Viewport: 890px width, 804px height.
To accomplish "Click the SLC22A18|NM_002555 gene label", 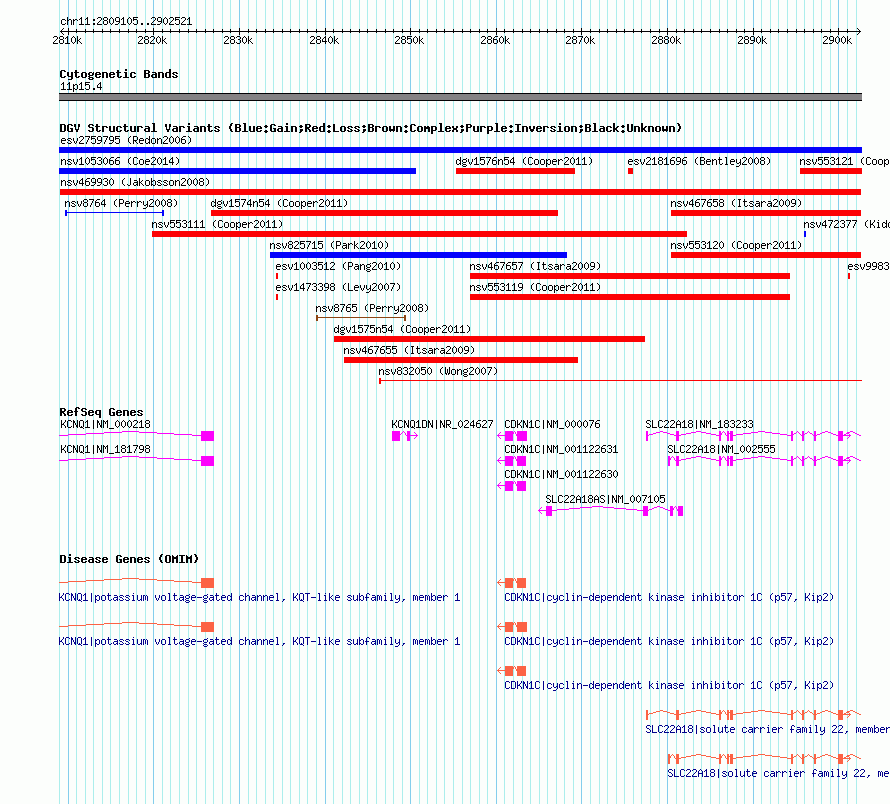I will pos(721,449).
